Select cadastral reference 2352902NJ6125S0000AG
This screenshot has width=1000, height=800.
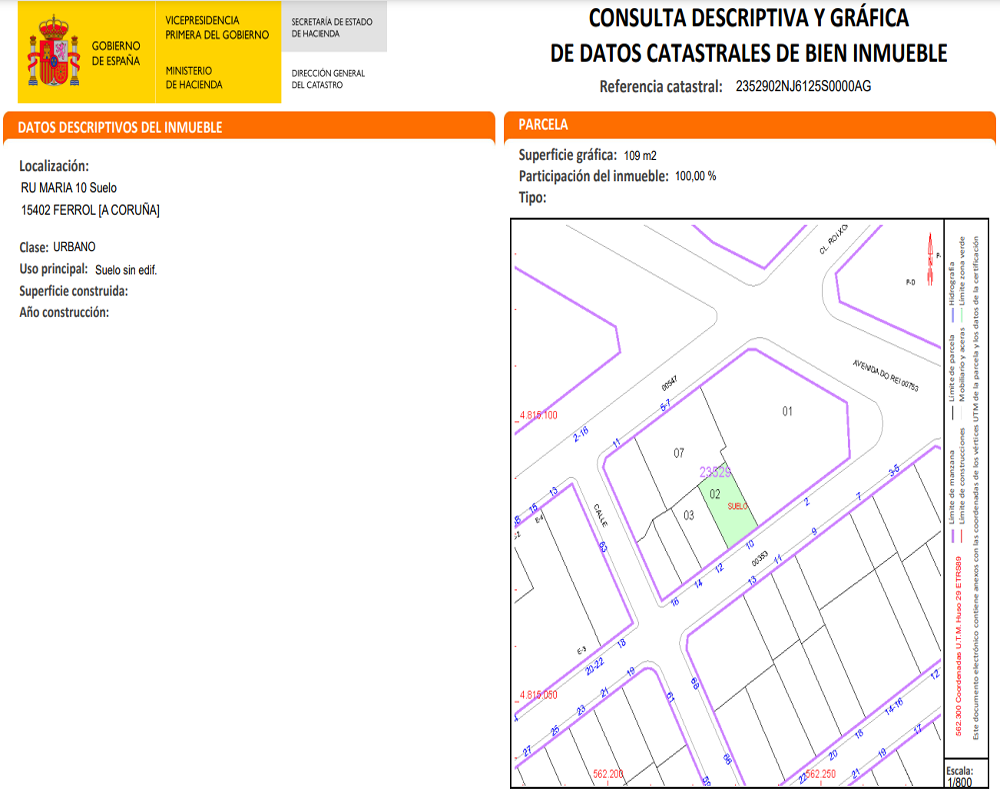point(803,86)
